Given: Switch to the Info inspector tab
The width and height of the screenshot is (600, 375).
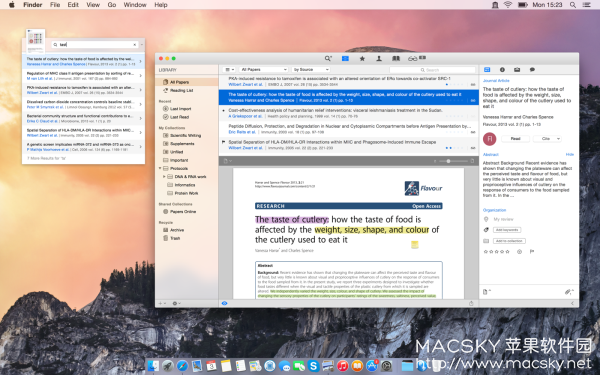Looking at the screenshot, I should pyautogui.click(x=502, y=70).
